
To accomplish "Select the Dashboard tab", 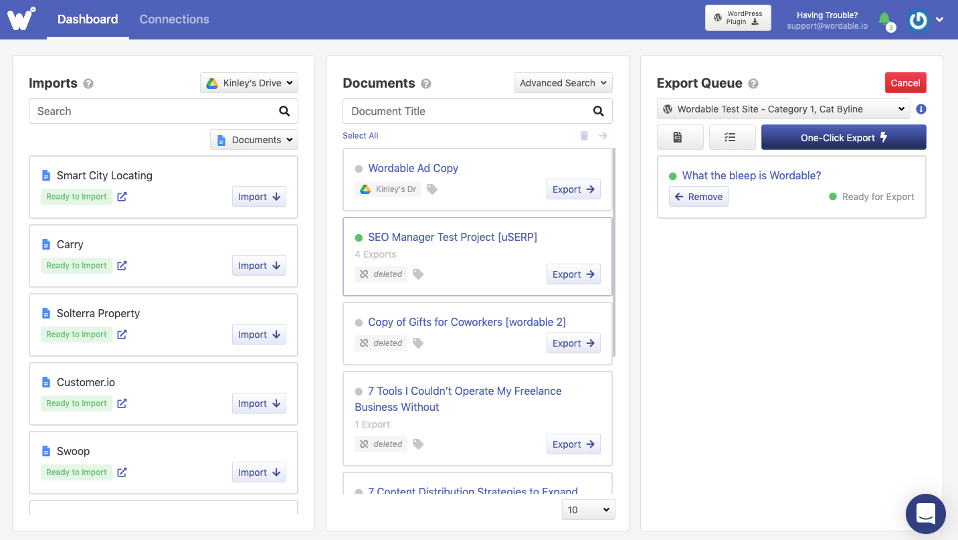I will pyautogui.click(x=87, y=19).
